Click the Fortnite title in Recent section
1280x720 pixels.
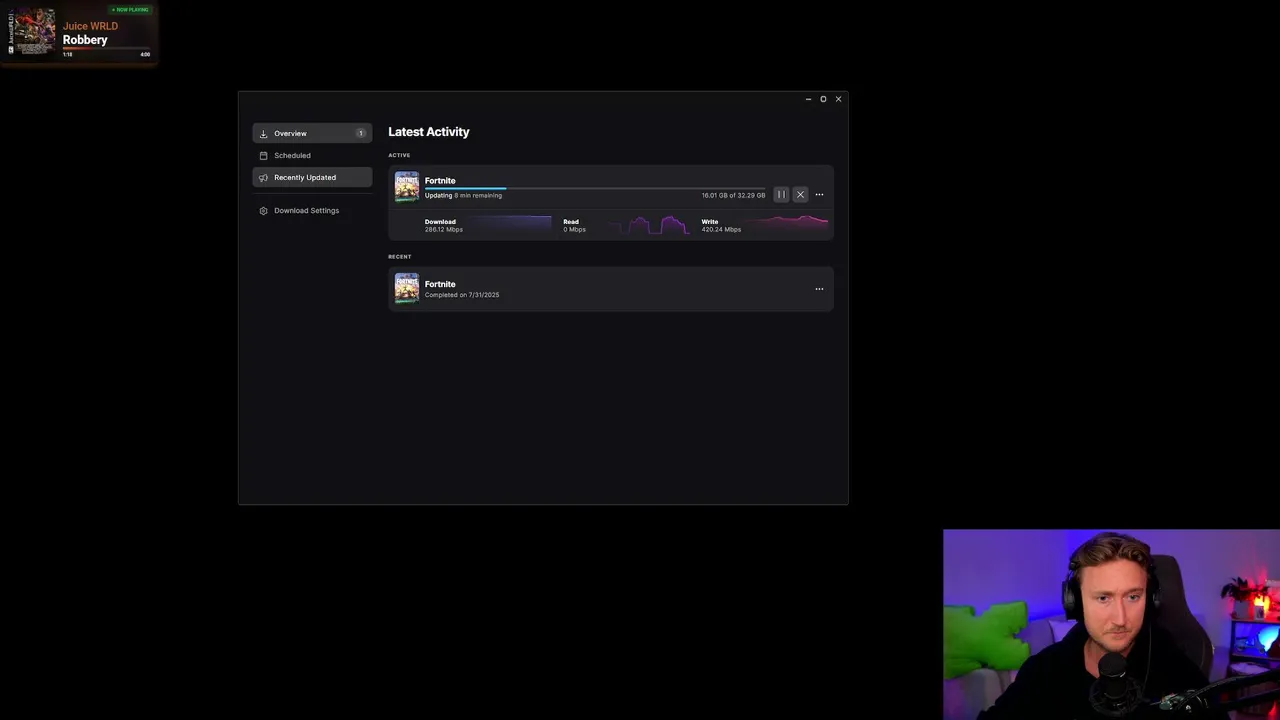click(440, 284)
